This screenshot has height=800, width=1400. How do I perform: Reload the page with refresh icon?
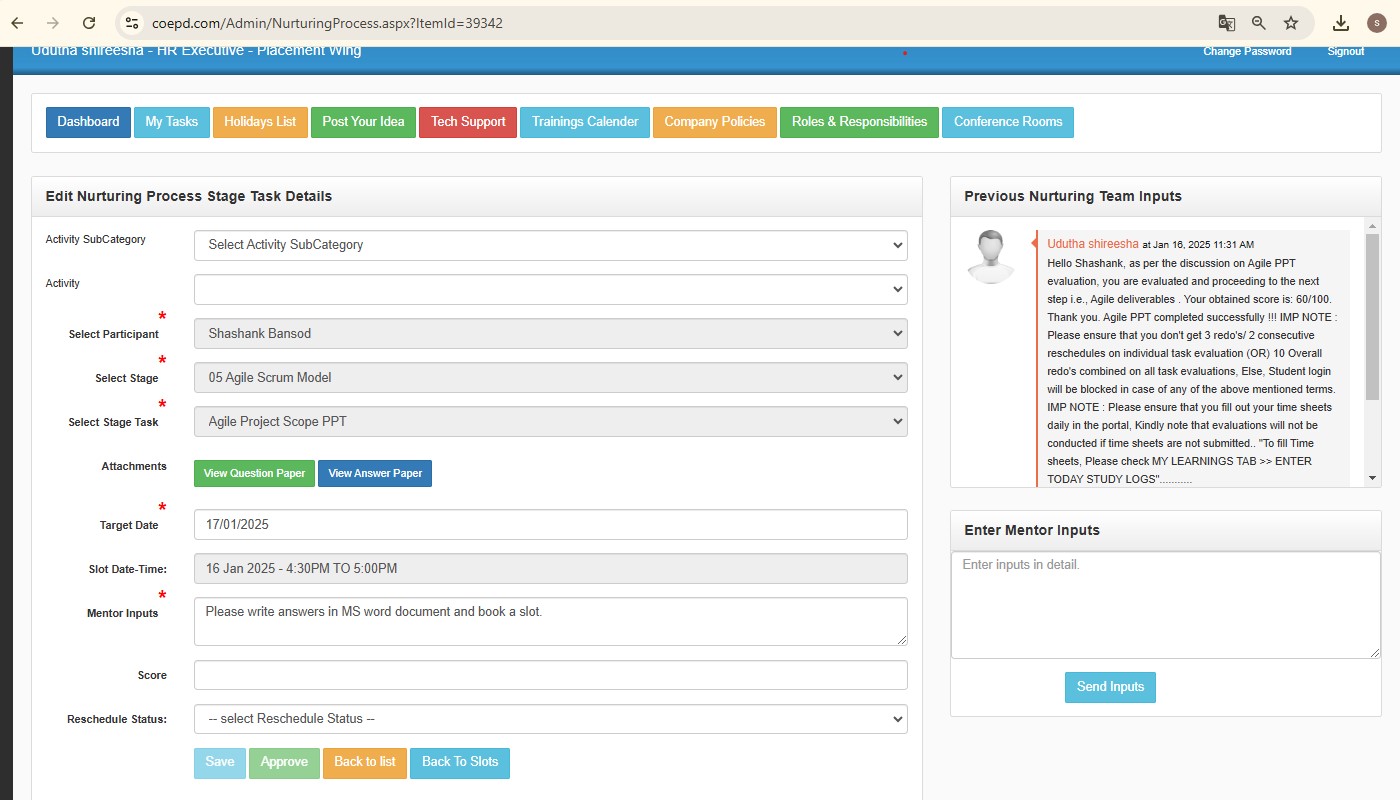click(89, 23)
